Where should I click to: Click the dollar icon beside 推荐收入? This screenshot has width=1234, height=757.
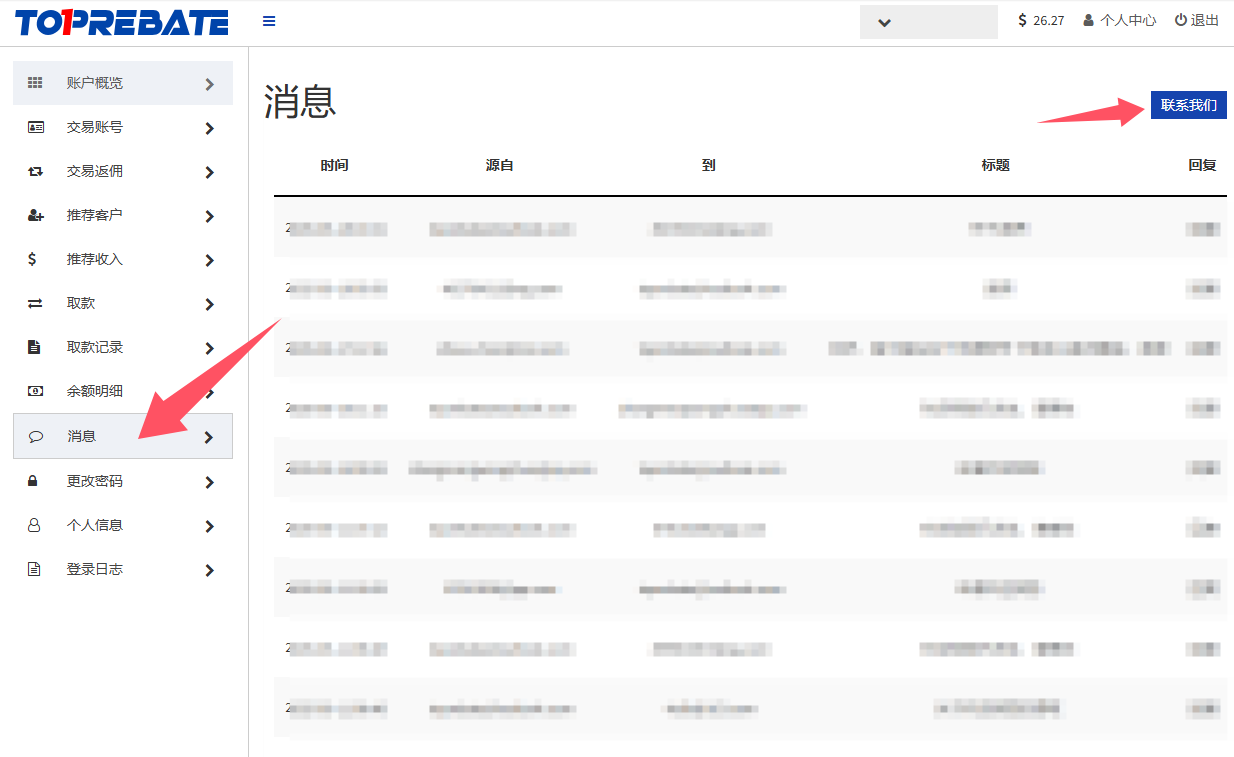point(33,259)
